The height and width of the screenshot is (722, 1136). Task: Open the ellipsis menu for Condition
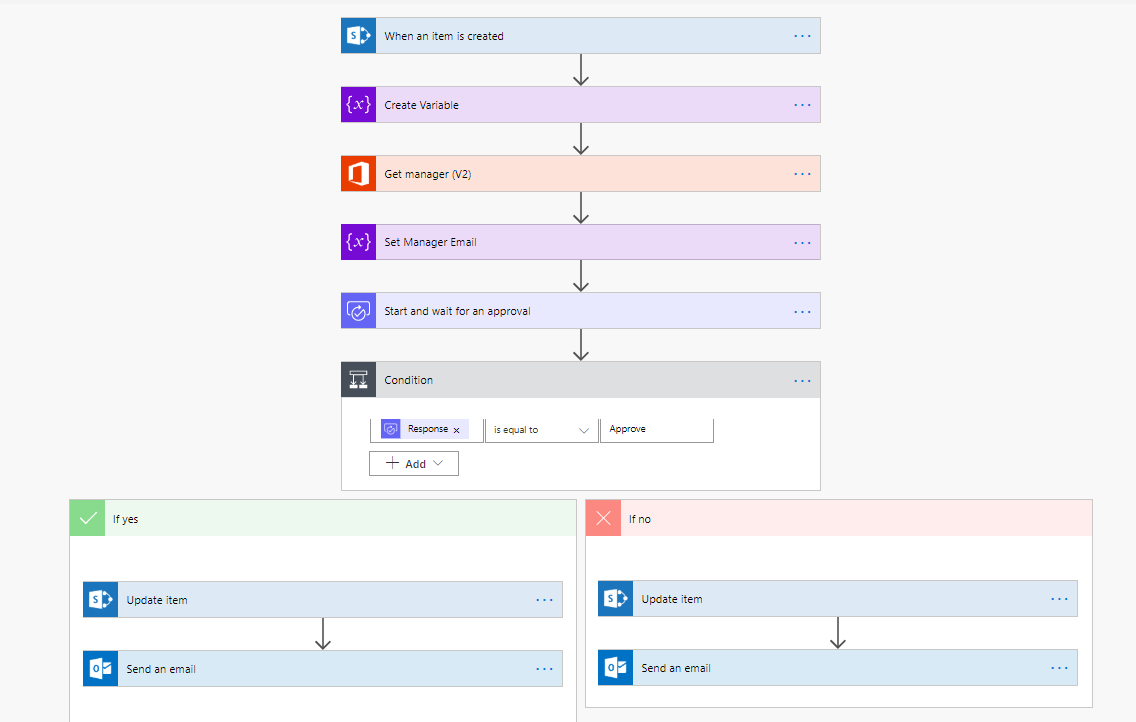pos(802,380)
